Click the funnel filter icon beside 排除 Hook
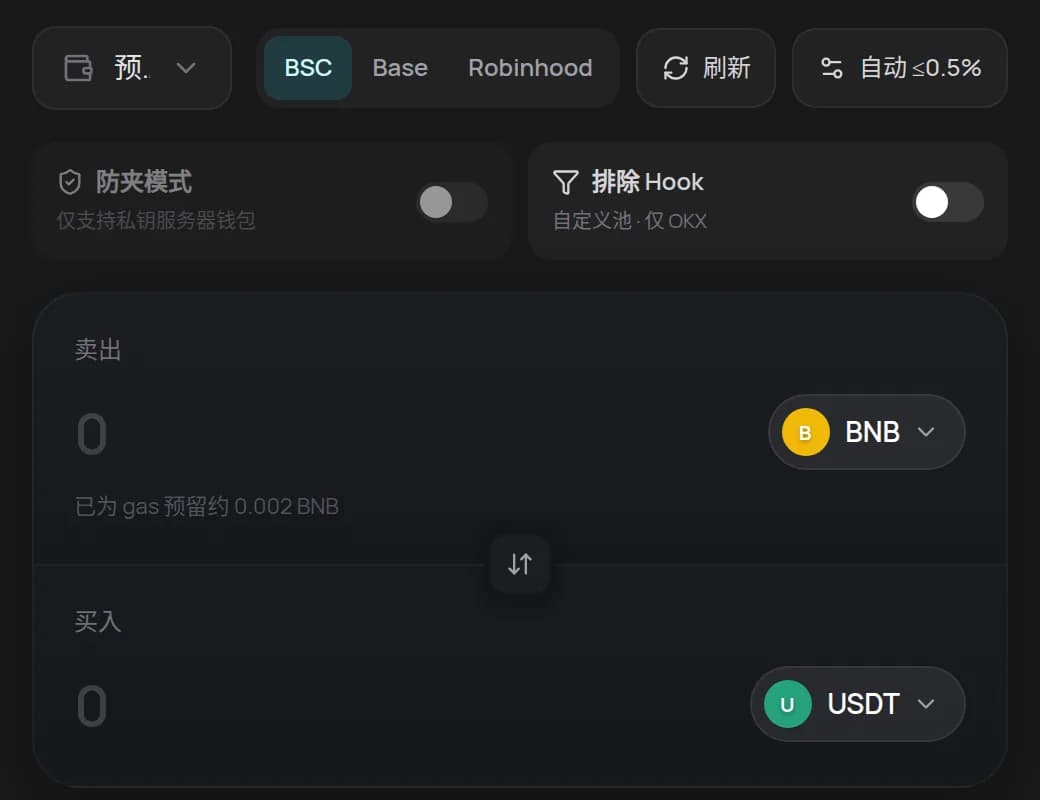This screenshot has width=1040, height=800. [x=565, y=182]
